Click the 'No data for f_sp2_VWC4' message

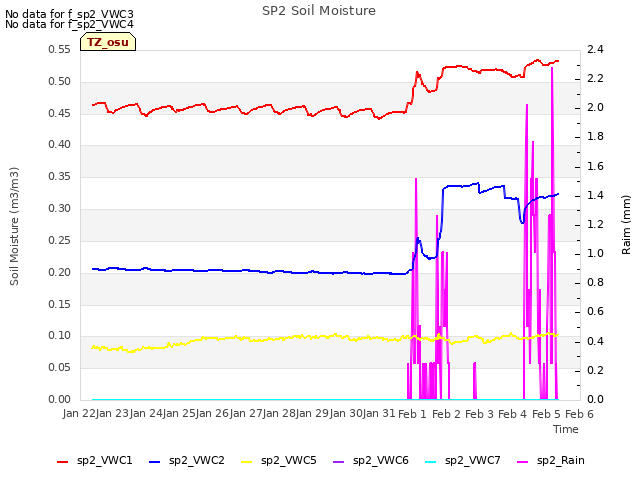[69, 24]
